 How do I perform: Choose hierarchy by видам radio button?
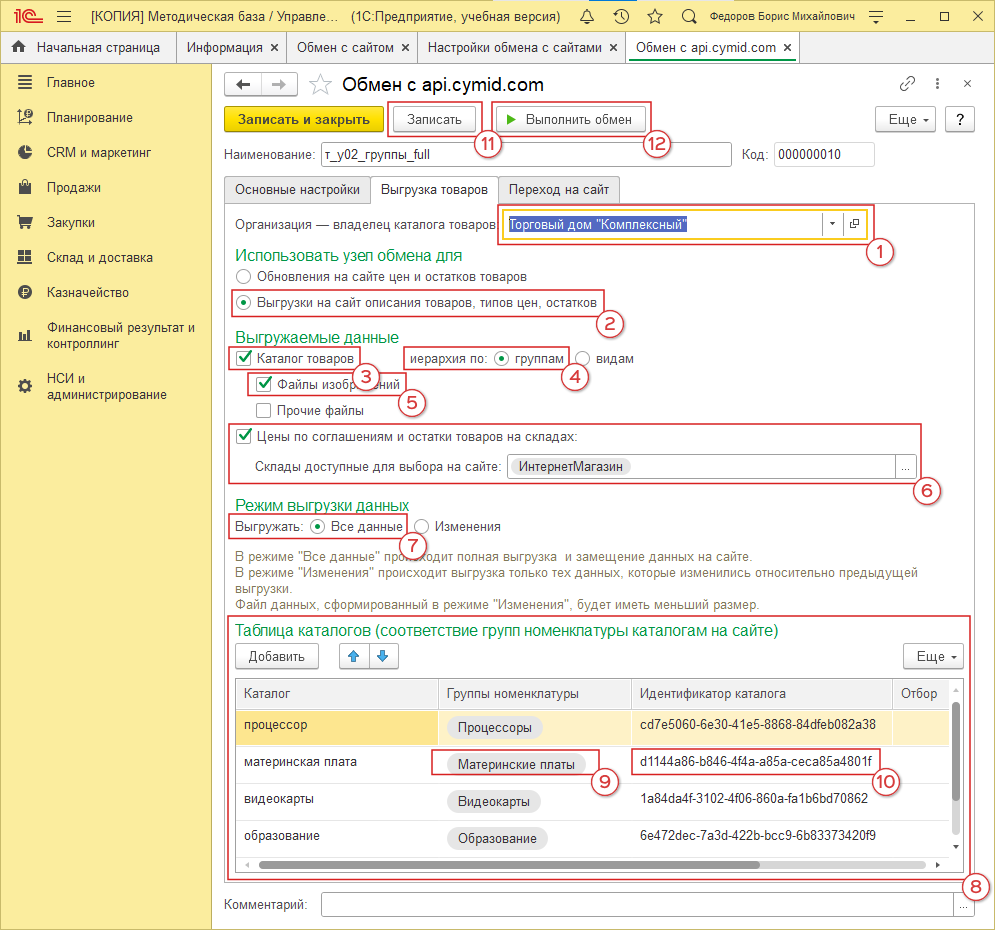click(x=583, y=358)
